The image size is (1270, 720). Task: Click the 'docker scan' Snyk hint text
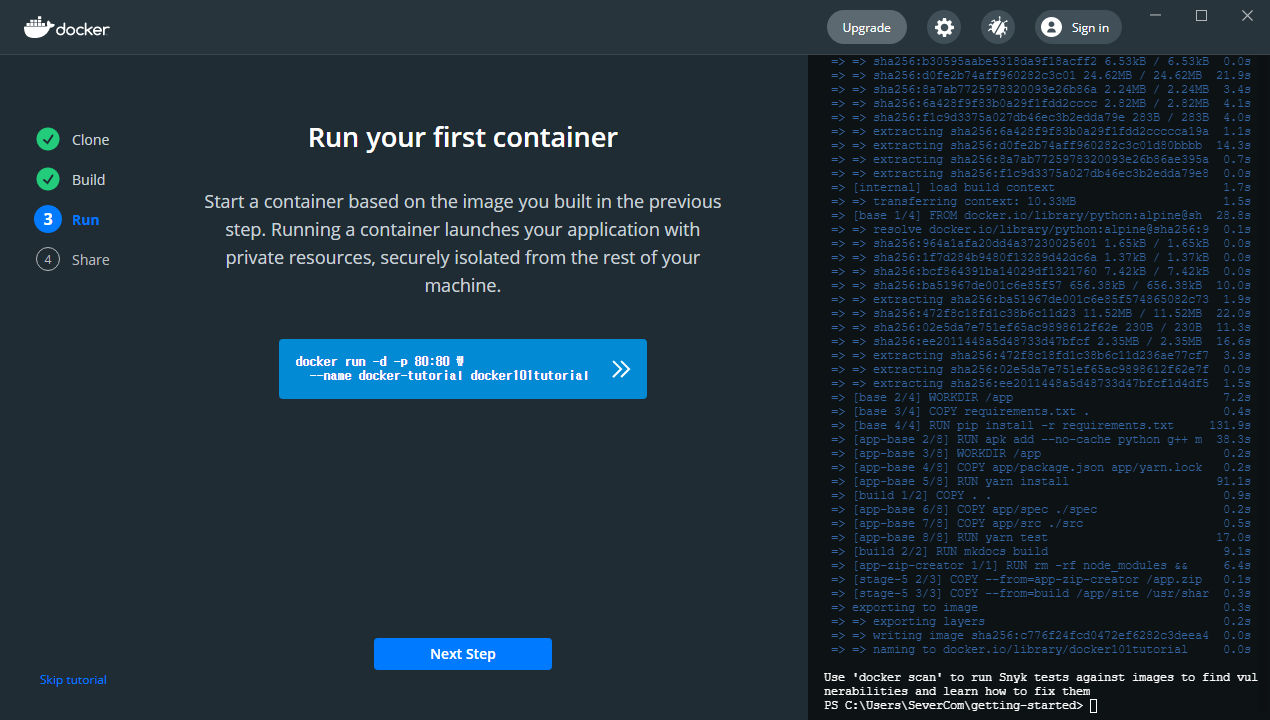1040,684
